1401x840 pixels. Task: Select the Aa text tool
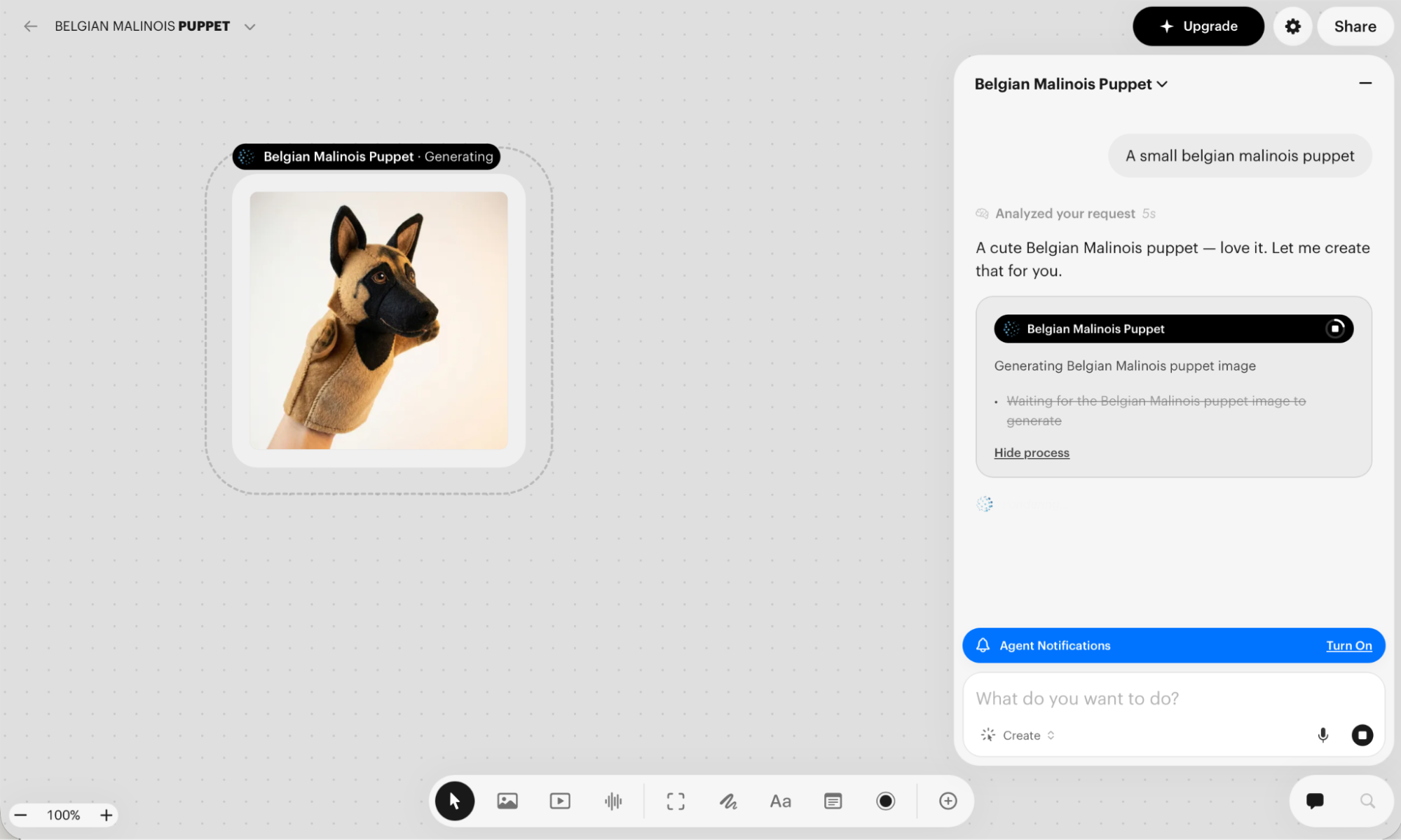click(x=780, y=800)
